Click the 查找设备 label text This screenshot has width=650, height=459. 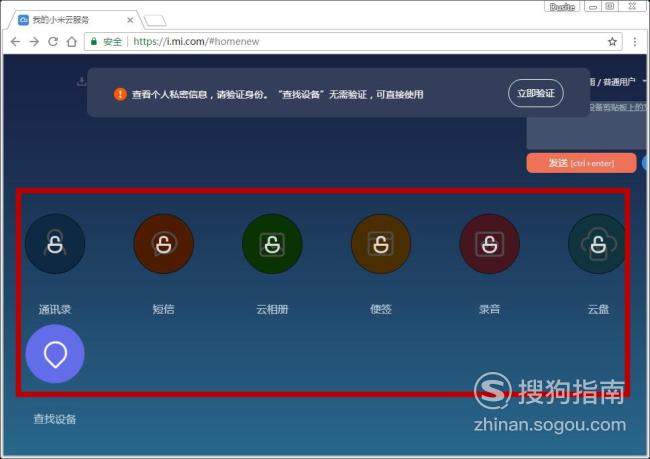tap(55, 419)
